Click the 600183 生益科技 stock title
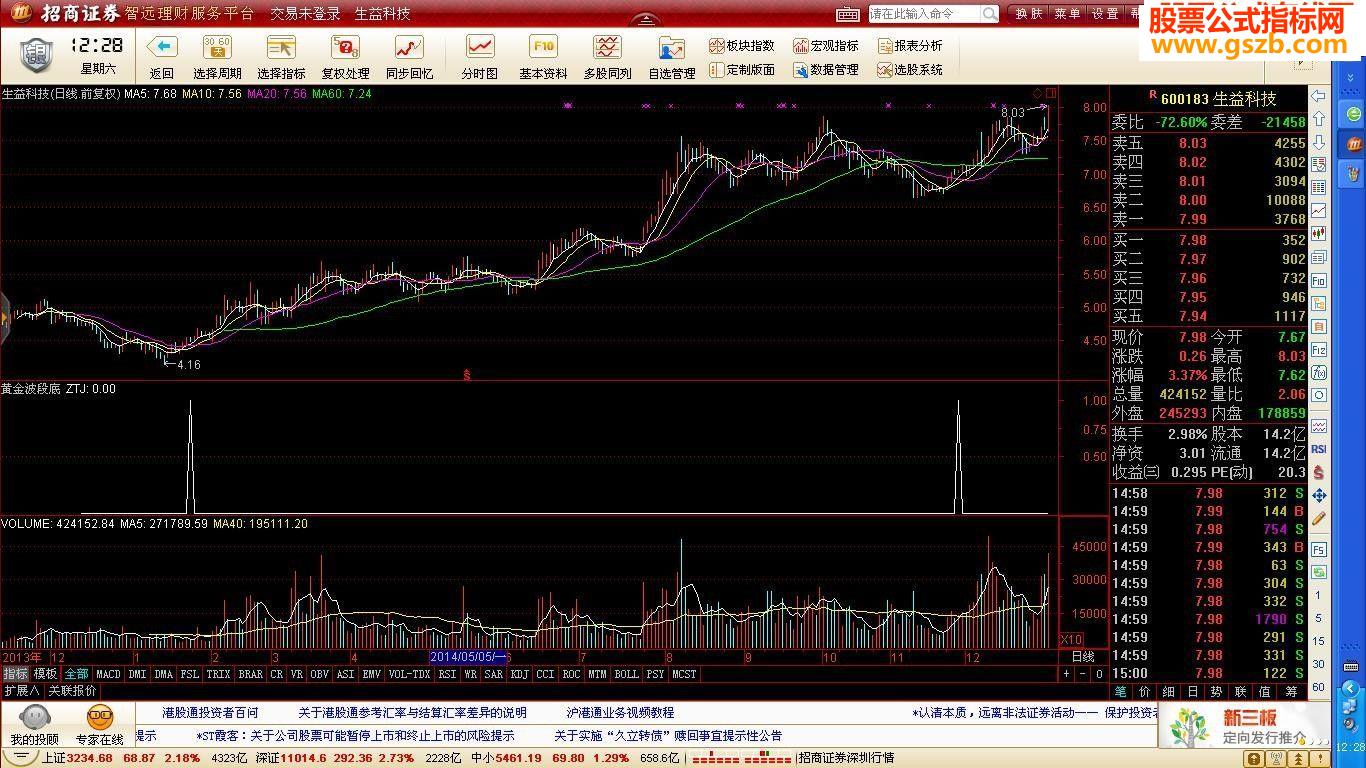This screenshot has height=768, width=1366. [x=1220, y=99]
